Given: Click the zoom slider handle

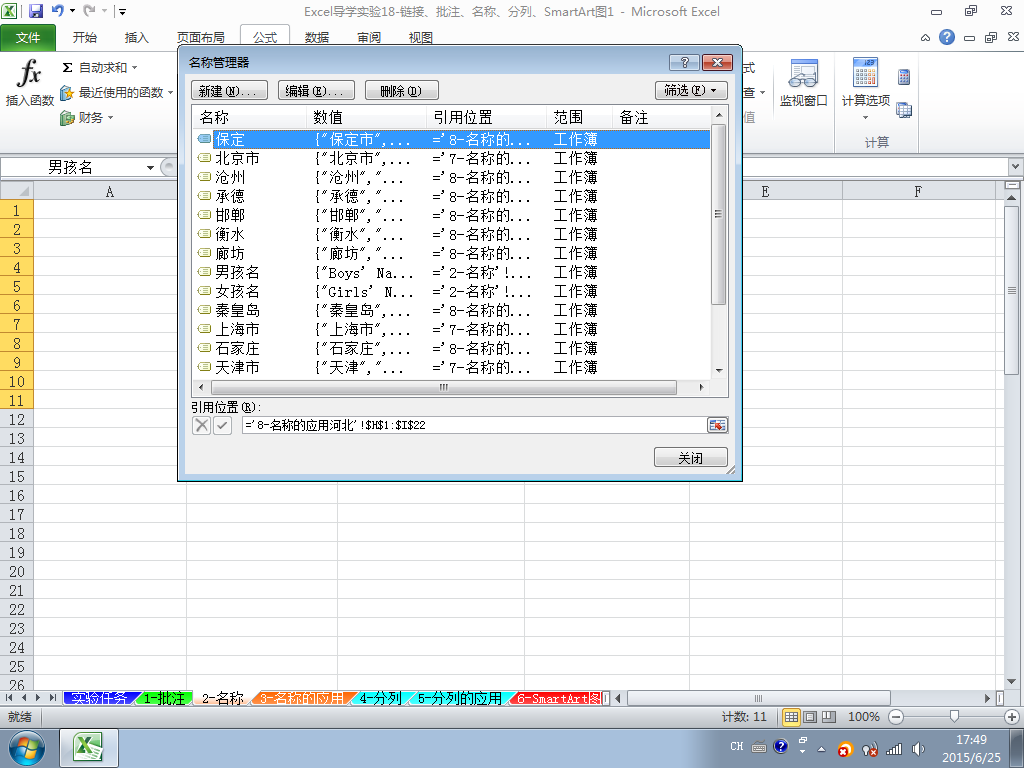Looking at the screenshot, I should click(954, 717).
